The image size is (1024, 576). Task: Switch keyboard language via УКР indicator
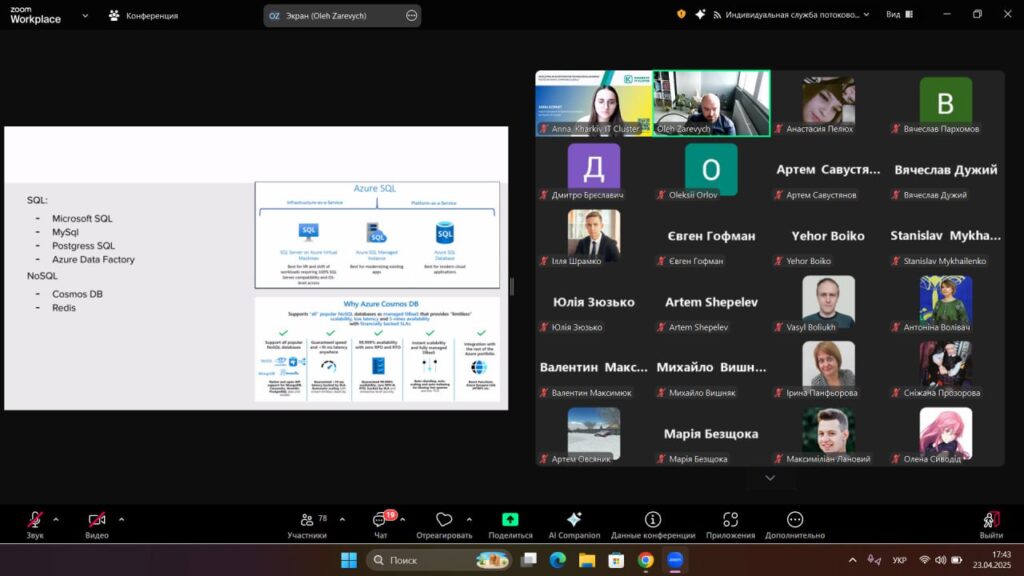pos(899,560)
